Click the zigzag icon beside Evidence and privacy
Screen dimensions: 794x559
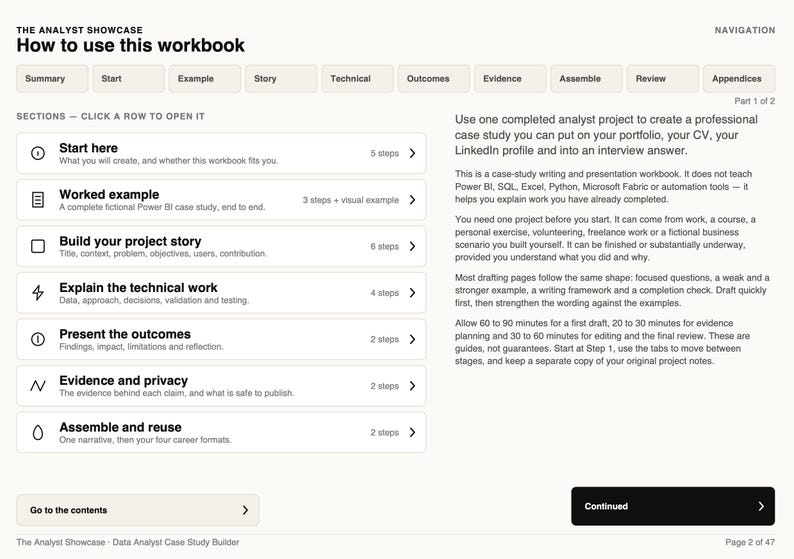[x=38, y=386]
